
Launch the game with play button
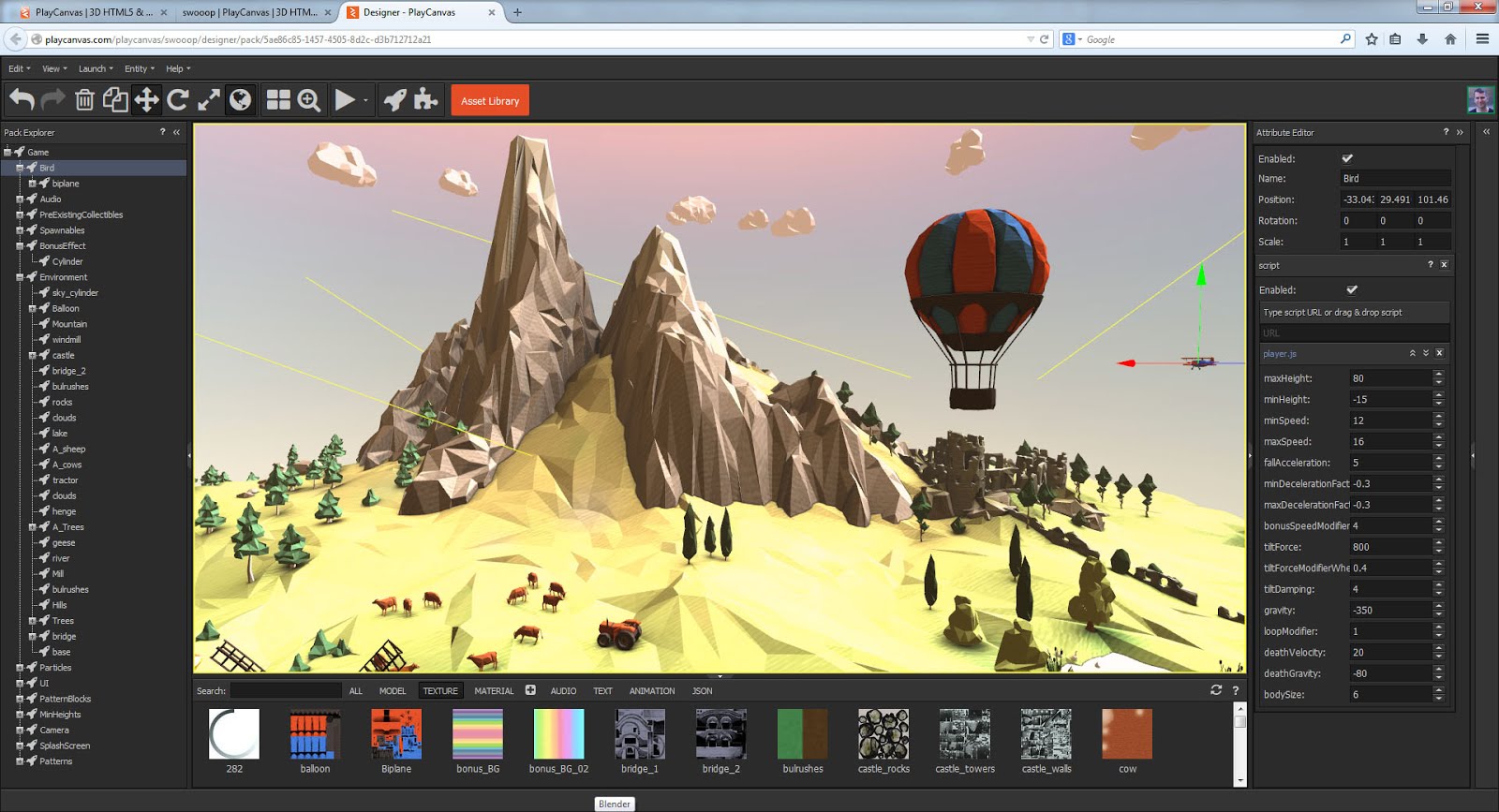pos(345,99)
